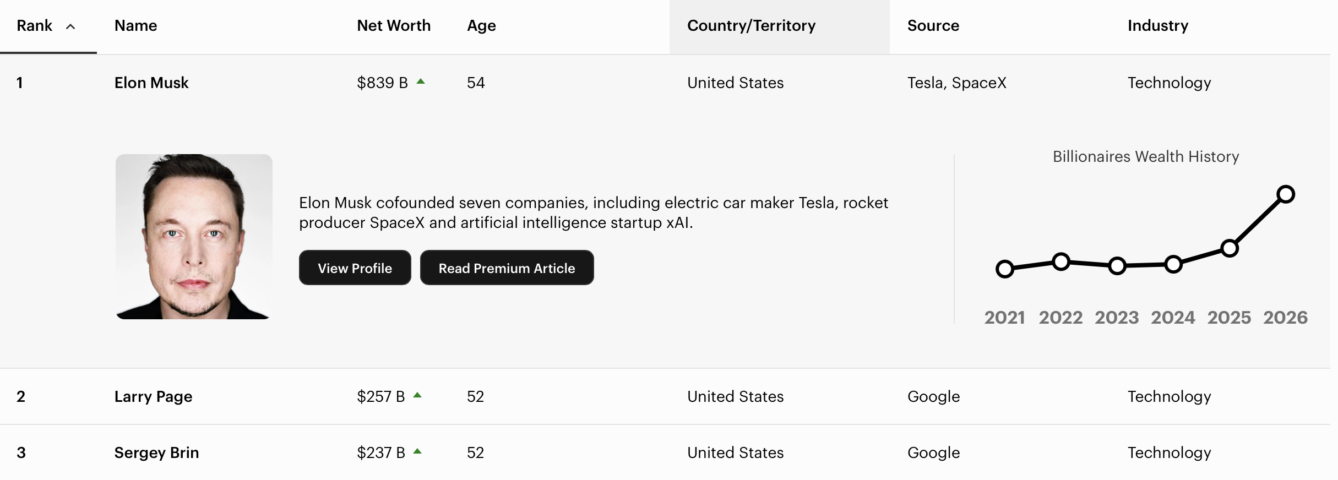Sort by Source column header
This screenshot has height=480, width=1338.
point(933,26)
